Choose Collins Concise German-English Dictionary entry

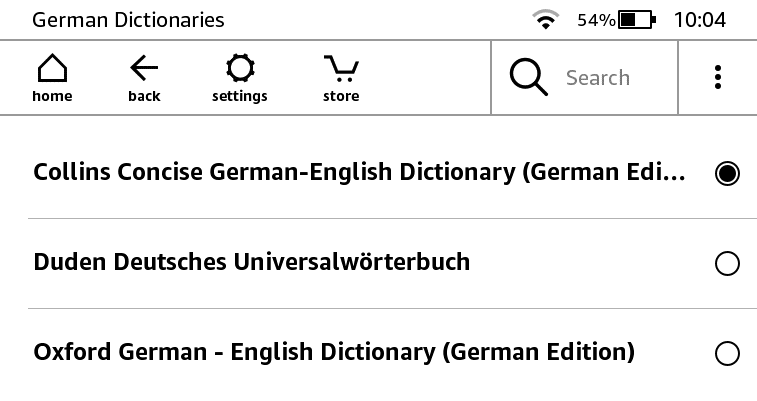359,172
